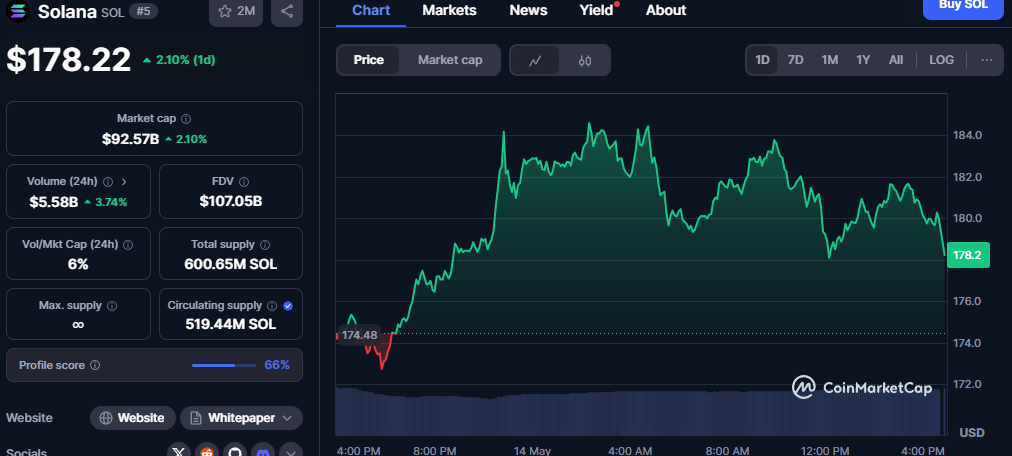1012x456 pixels.
Task: Click the Profile score progress bar
Action: click(x=223, y=365)
